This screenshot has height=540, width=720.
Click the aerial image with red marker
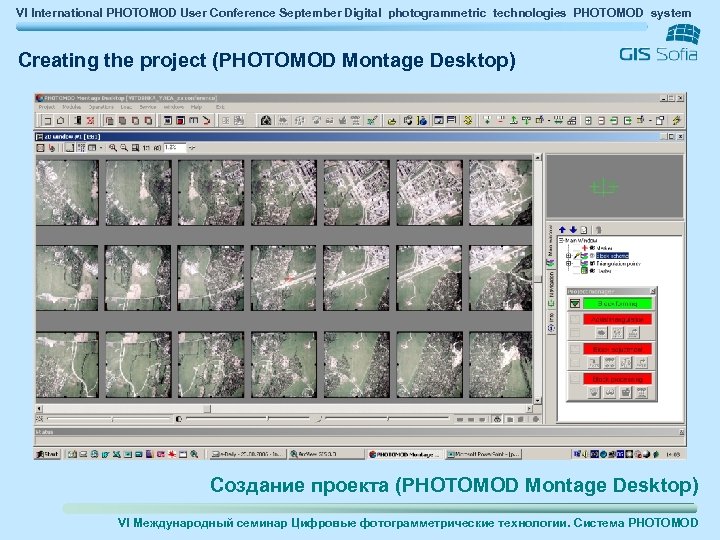284,278
